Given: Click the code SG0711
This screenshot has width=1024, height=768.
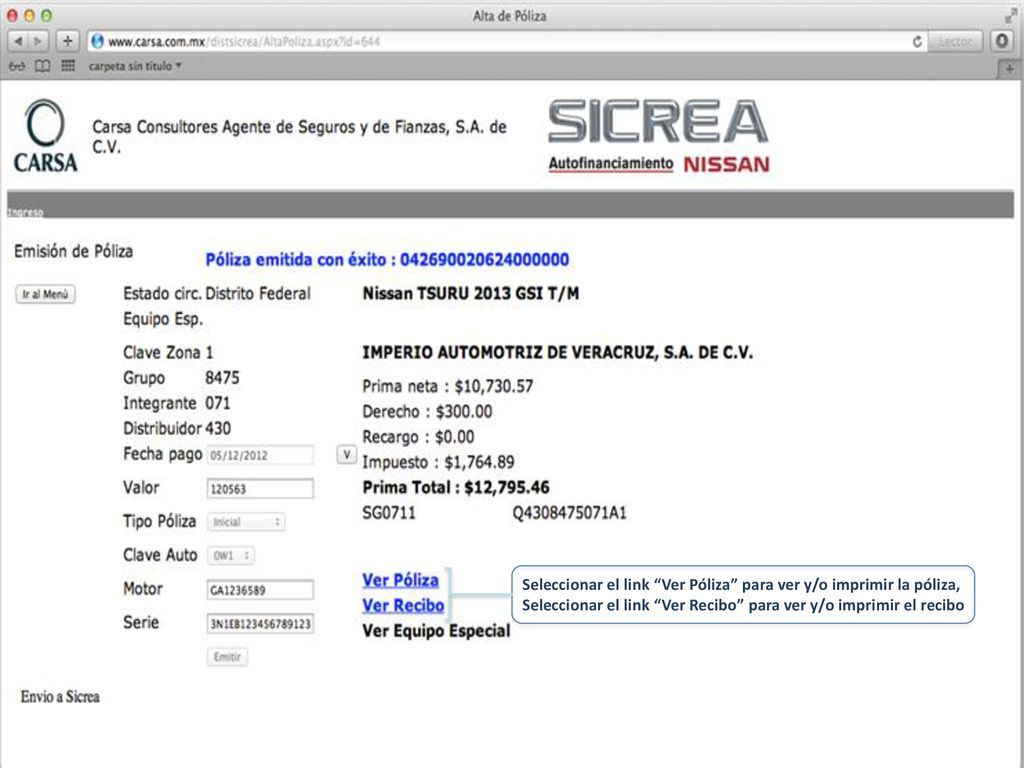Looking at the screenshot, I should click(389, 513).
